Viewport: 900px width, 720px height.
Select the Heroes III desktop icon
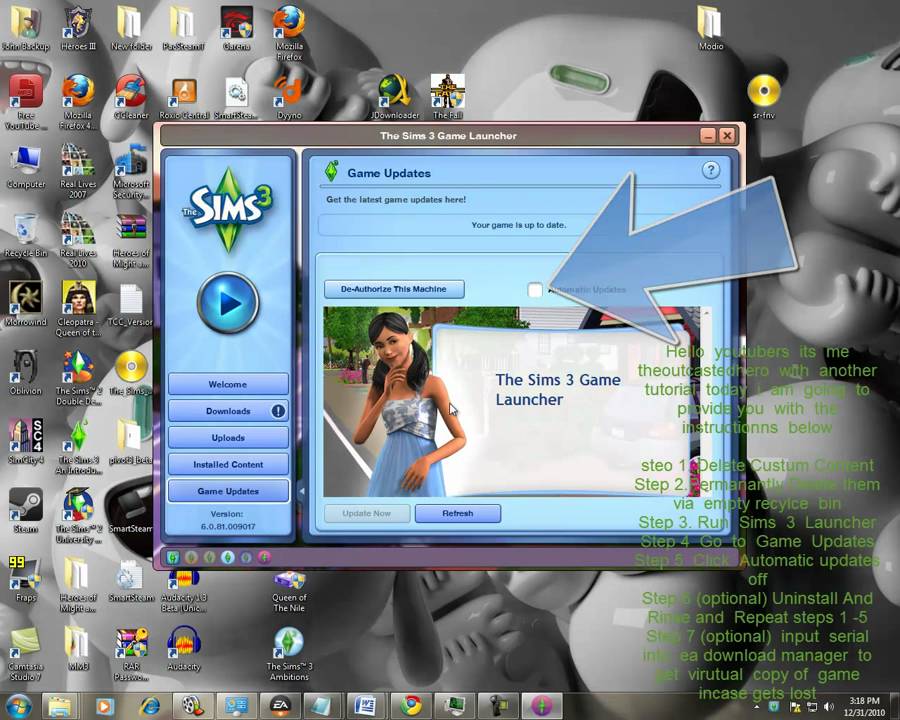[x=78, y=29]
